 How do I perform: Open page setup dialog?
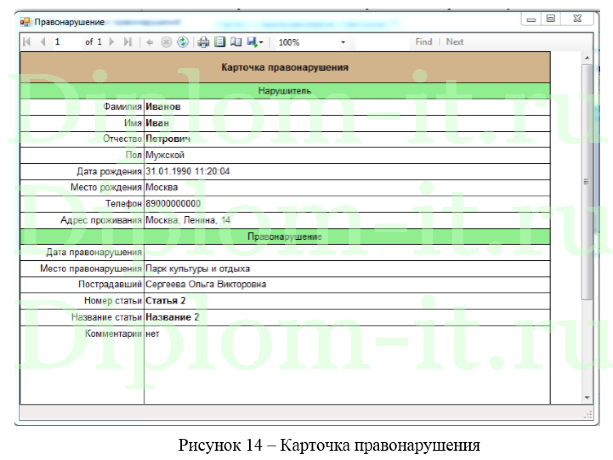[236, 42]
